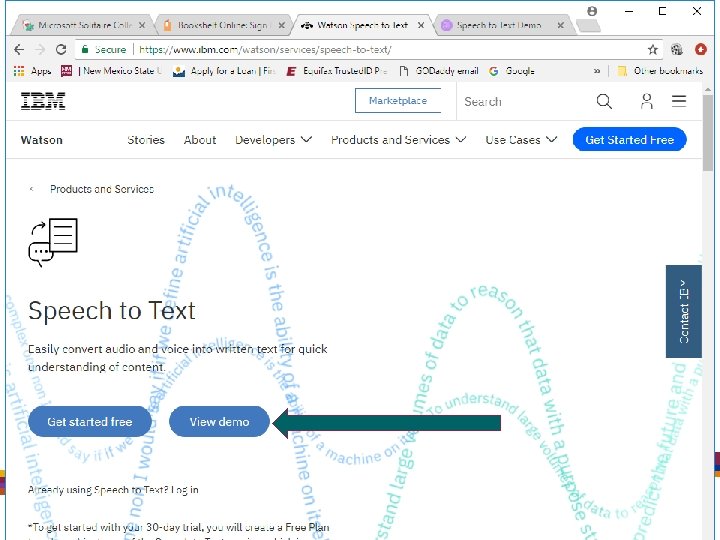Open the GODaddy email bookmark
The width and height of the screenshot is (720, 540).
pyautogui.click(x=439, y=71)
